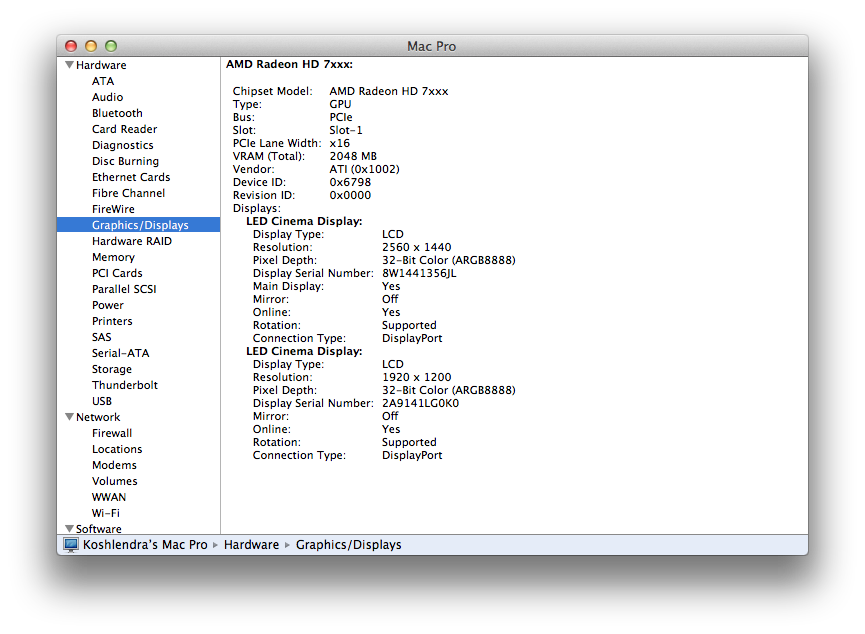865x634 pixels.
Task: Select the Software category label
Action: [x=99, y=529]
